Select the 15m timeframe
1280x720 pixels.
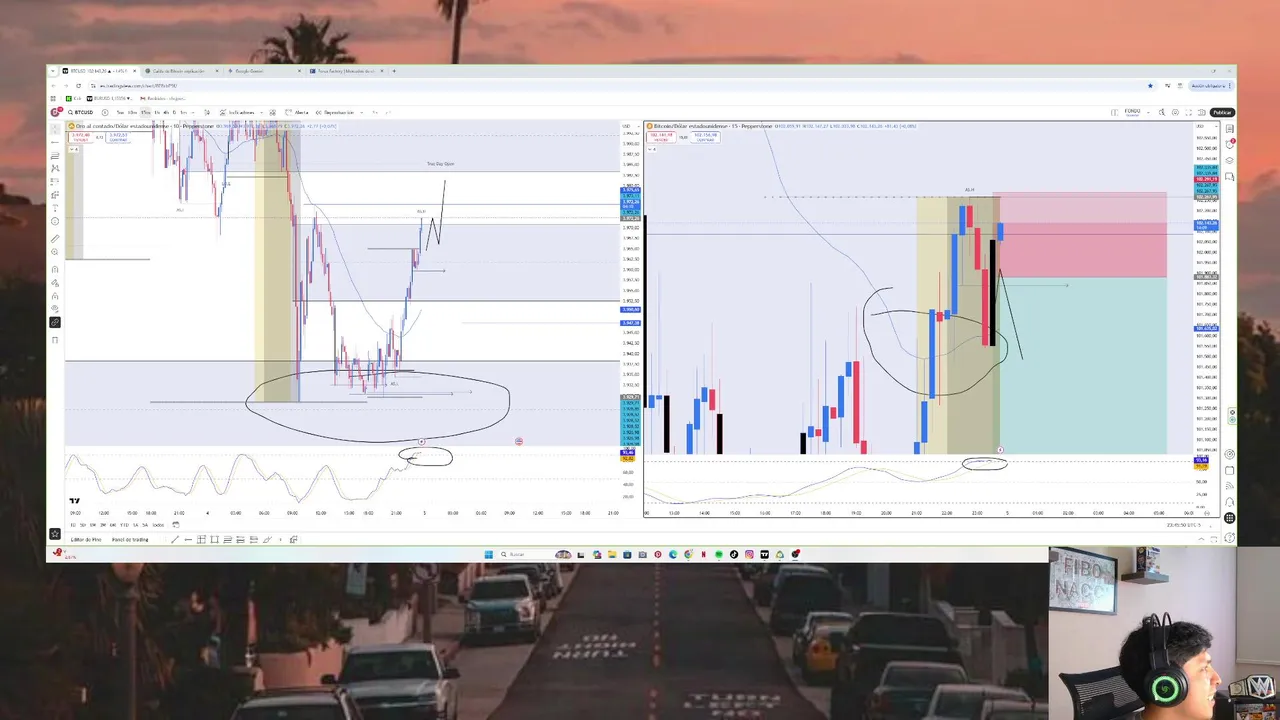point(146,112)
